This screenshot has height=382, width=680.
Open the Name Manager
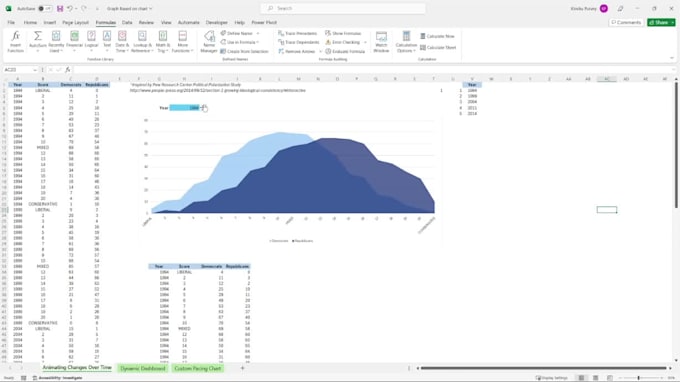click(x=209, y=42)
